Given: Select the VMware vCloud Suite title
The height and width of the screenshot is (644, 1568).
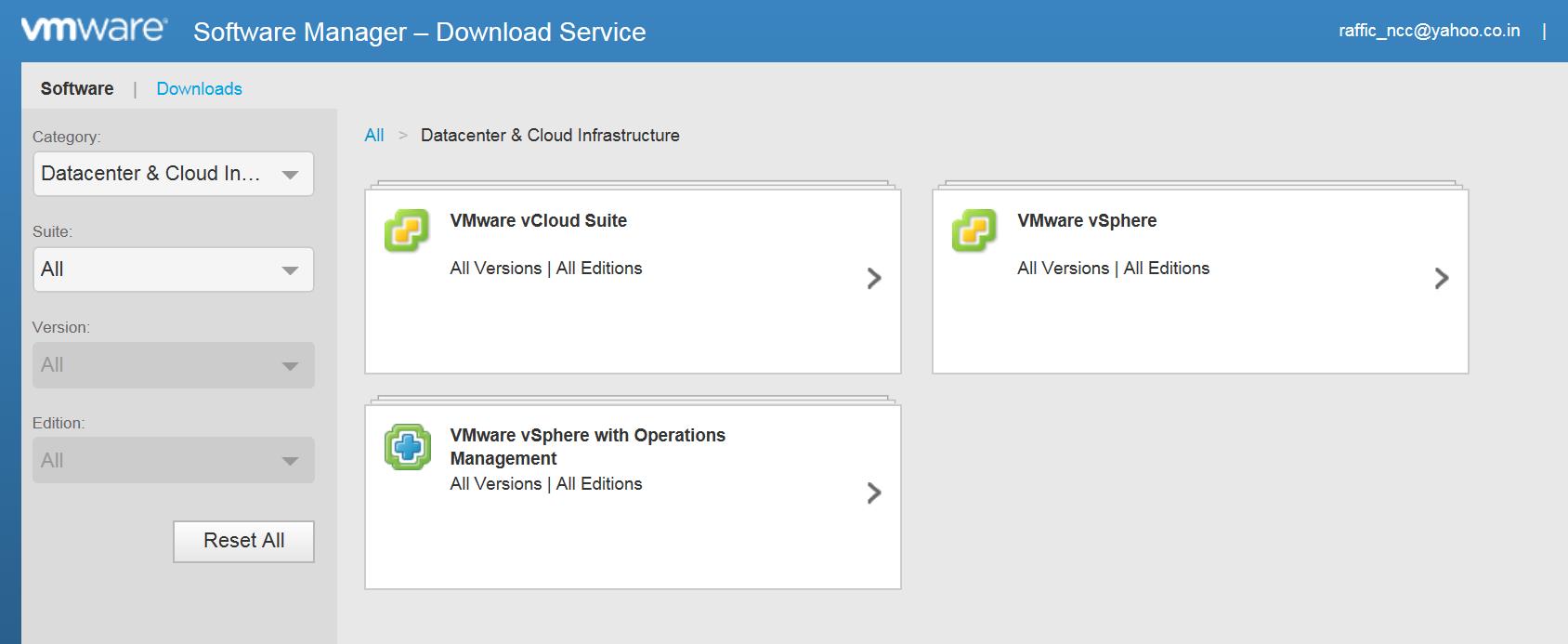Looking at the screenshot, I should click(539, 220).
